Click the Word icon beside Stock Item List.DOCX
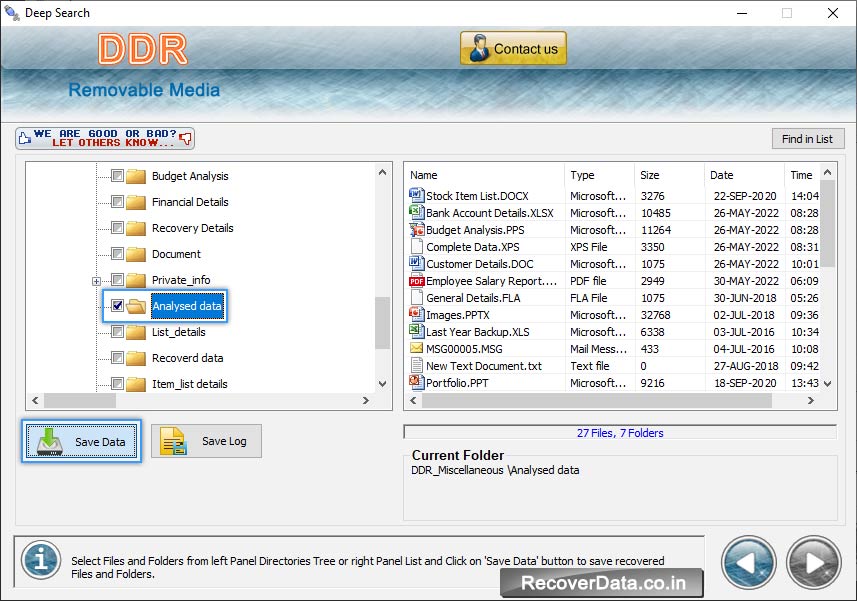857x601 pixels. tap(416, 195)
